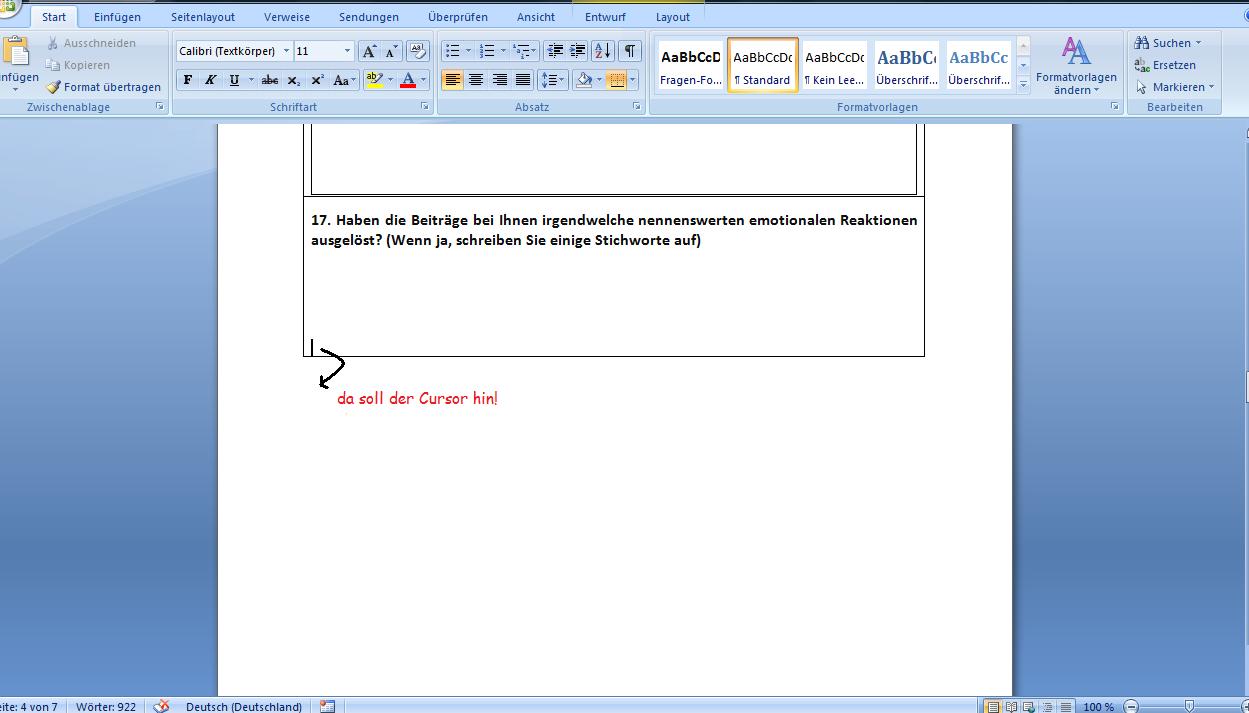Click the word count Wörter: 922
This screenshot has width=1249, height=713.
coord(106,706)
